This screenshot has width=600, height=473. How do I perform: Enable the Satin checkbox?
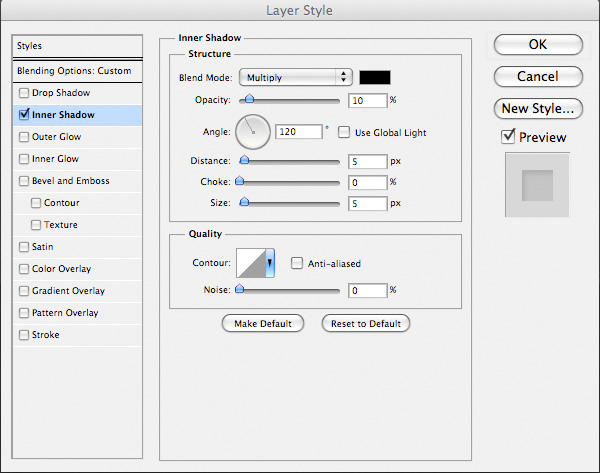point(24,247)
